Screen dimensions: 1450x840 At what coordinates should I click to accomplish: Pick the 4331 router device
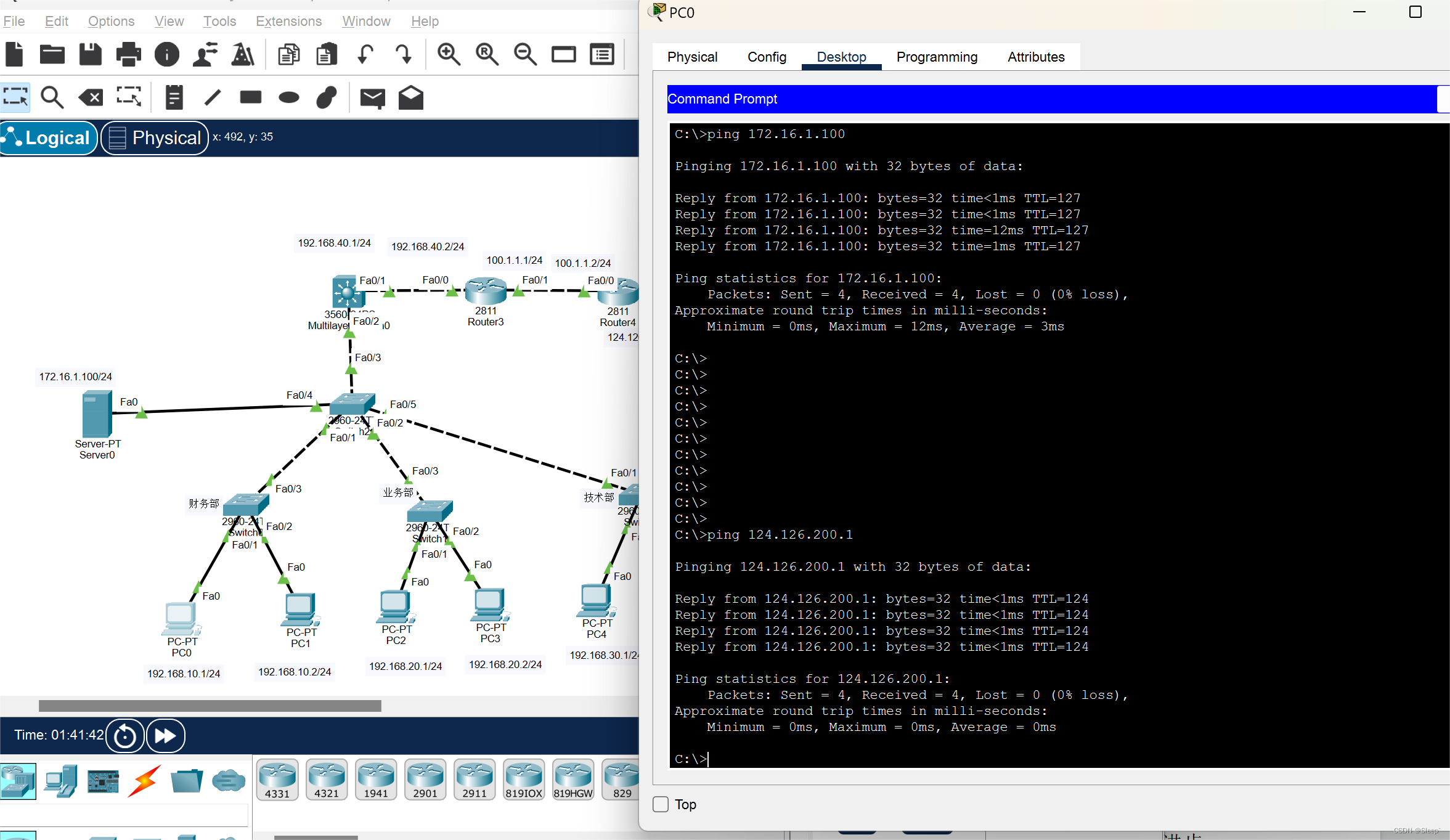(277, 780)
